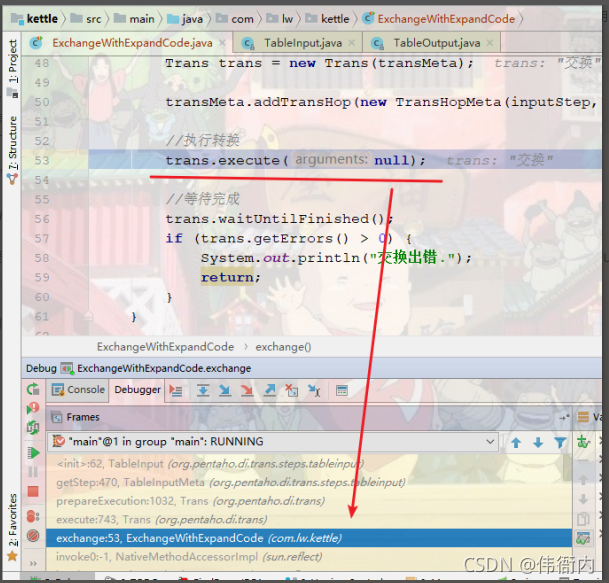The height and width of the screenshot is (583, 609).
Task: Click the Variables panel icon
Action: click(x=583, y=417)
